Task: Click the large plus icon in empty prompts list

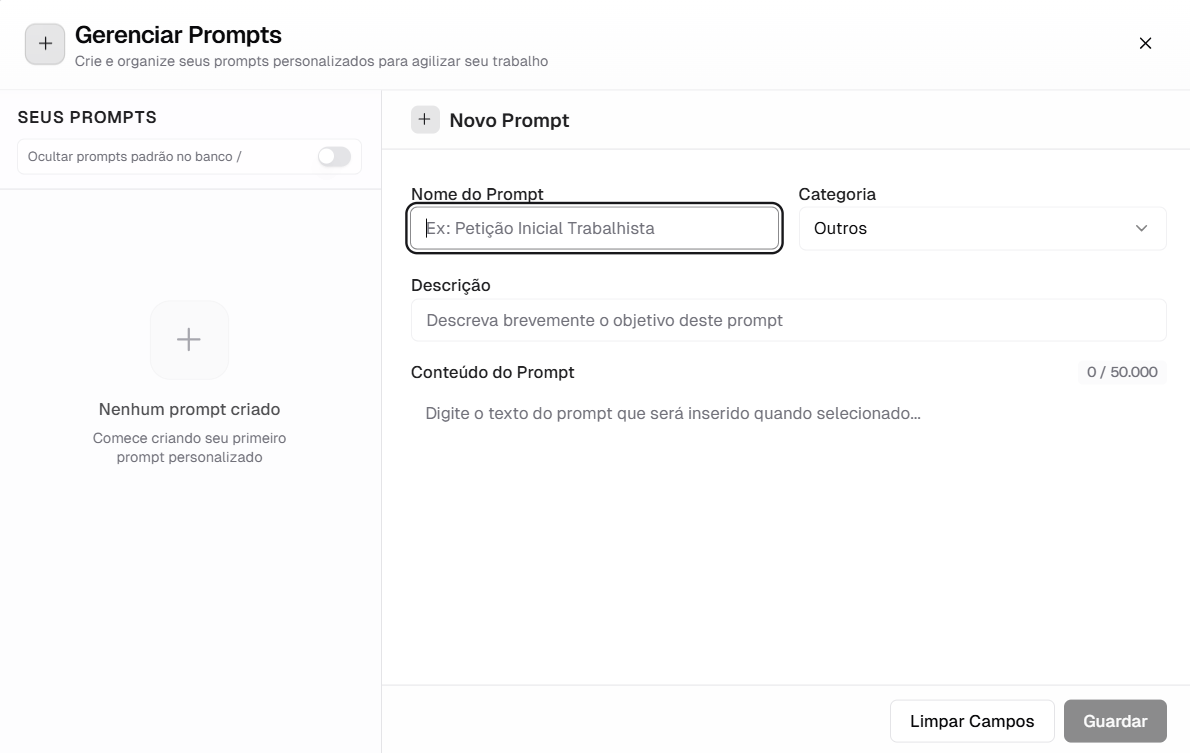Action: [x=189, y=340]
